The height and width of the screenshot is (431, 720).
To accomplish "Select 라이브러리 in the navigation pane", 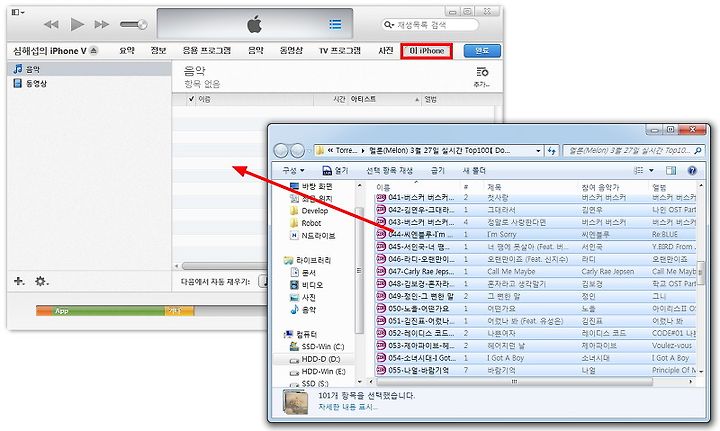I will pos(307,260).
